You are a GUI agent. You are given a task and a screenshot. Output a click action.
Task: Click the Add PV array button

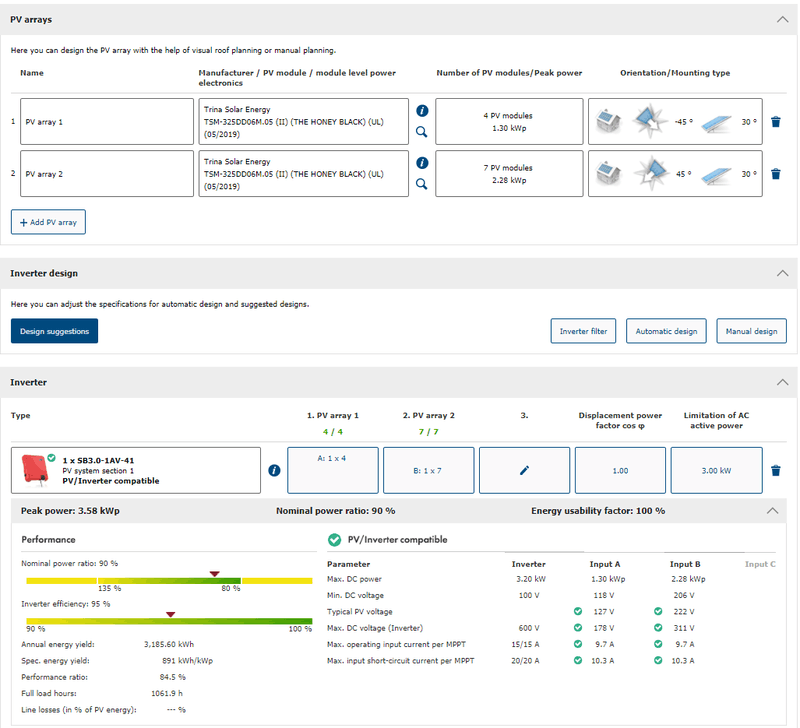[48, 222]
